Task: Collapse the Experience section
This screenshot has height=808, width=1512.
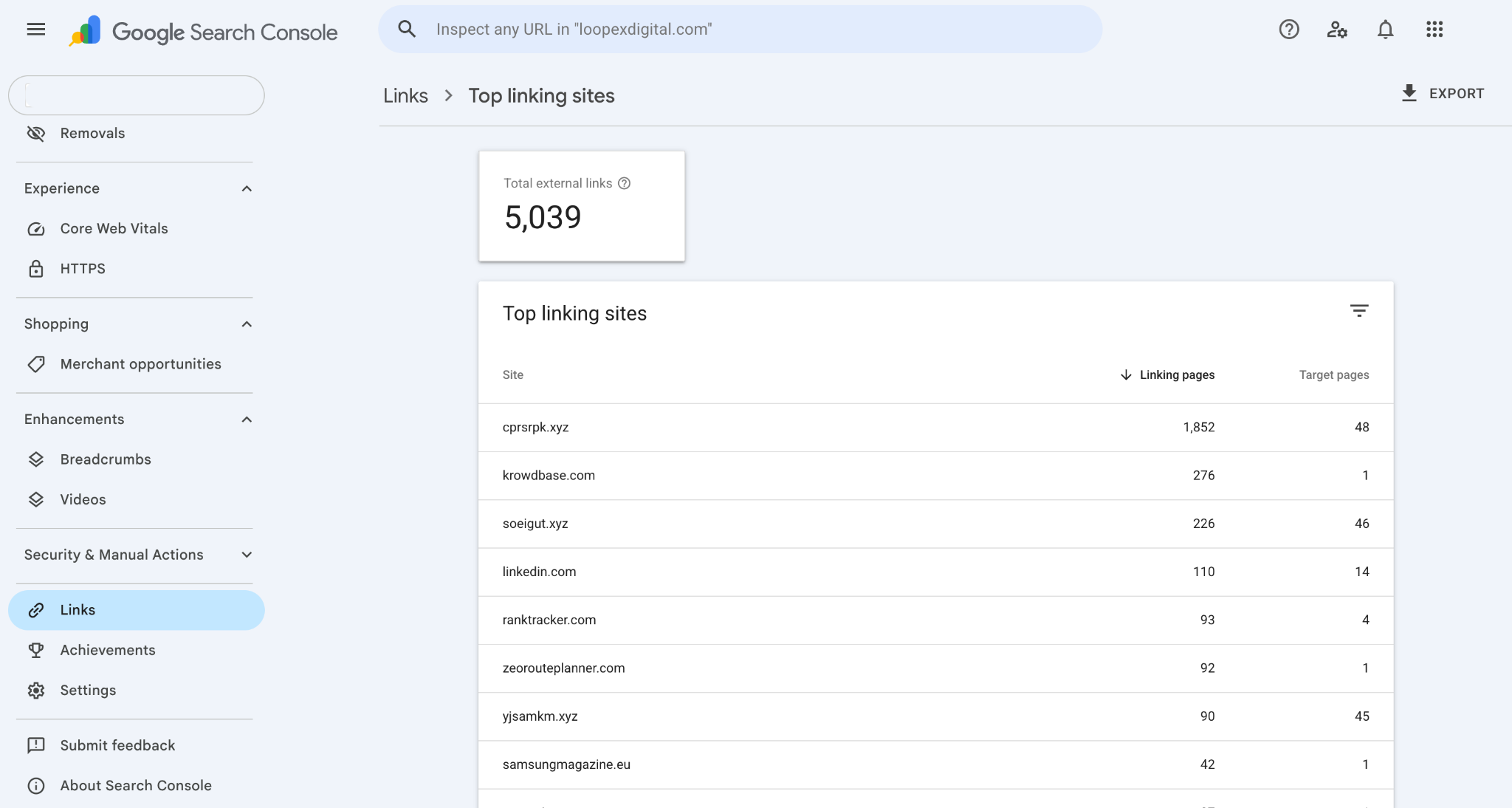Action: point(247,189)
